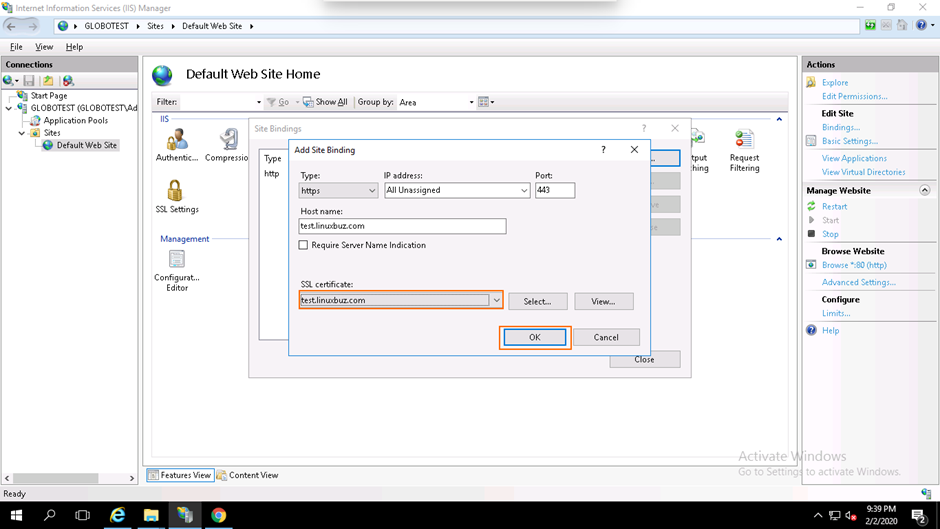The image size is (940, 529).
Task: Collapse the Manage Website section
Action: pos(924,190)
